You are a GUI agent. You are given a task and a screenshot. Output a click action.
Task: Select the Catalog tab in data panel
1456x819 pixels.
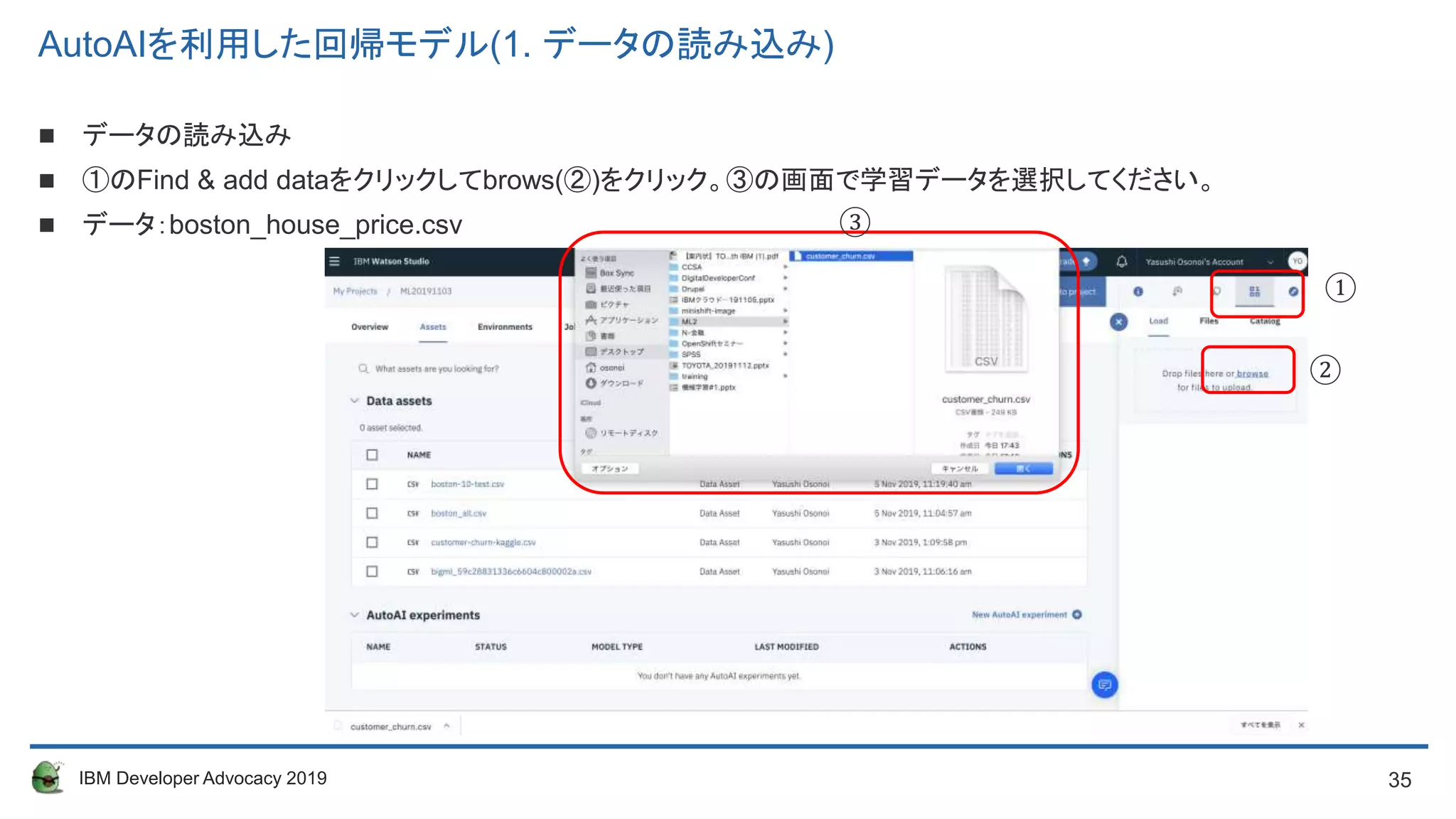click(x=1265, y=321)
